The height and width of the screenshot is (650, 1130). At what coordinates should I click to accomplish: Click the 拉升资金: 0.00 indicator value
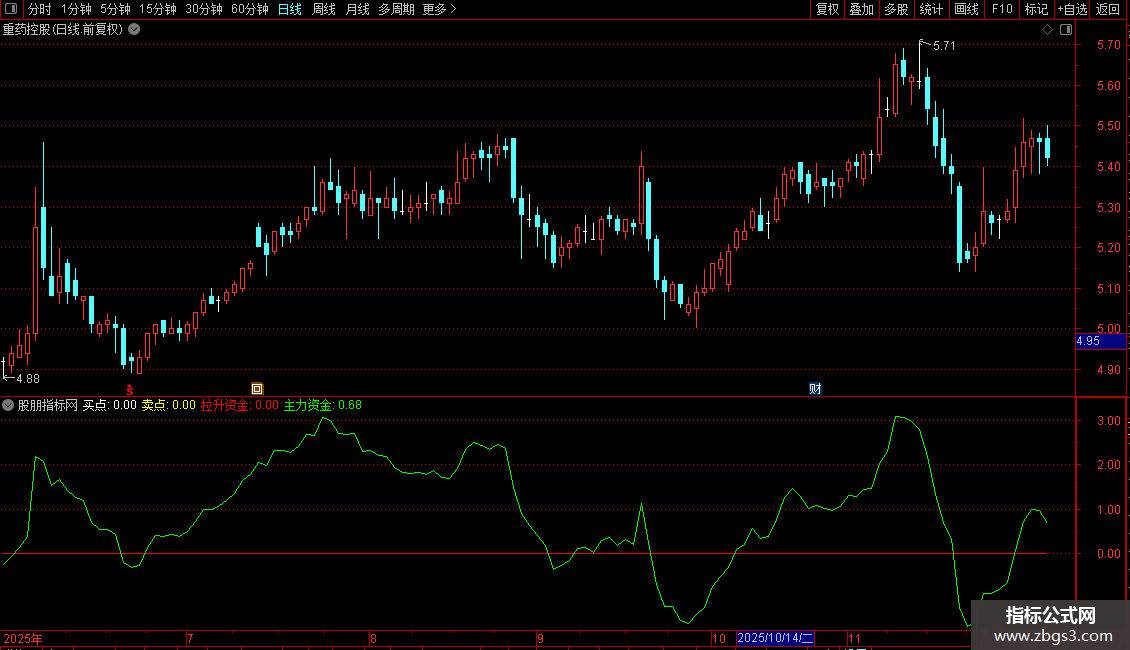pos(239,405)
